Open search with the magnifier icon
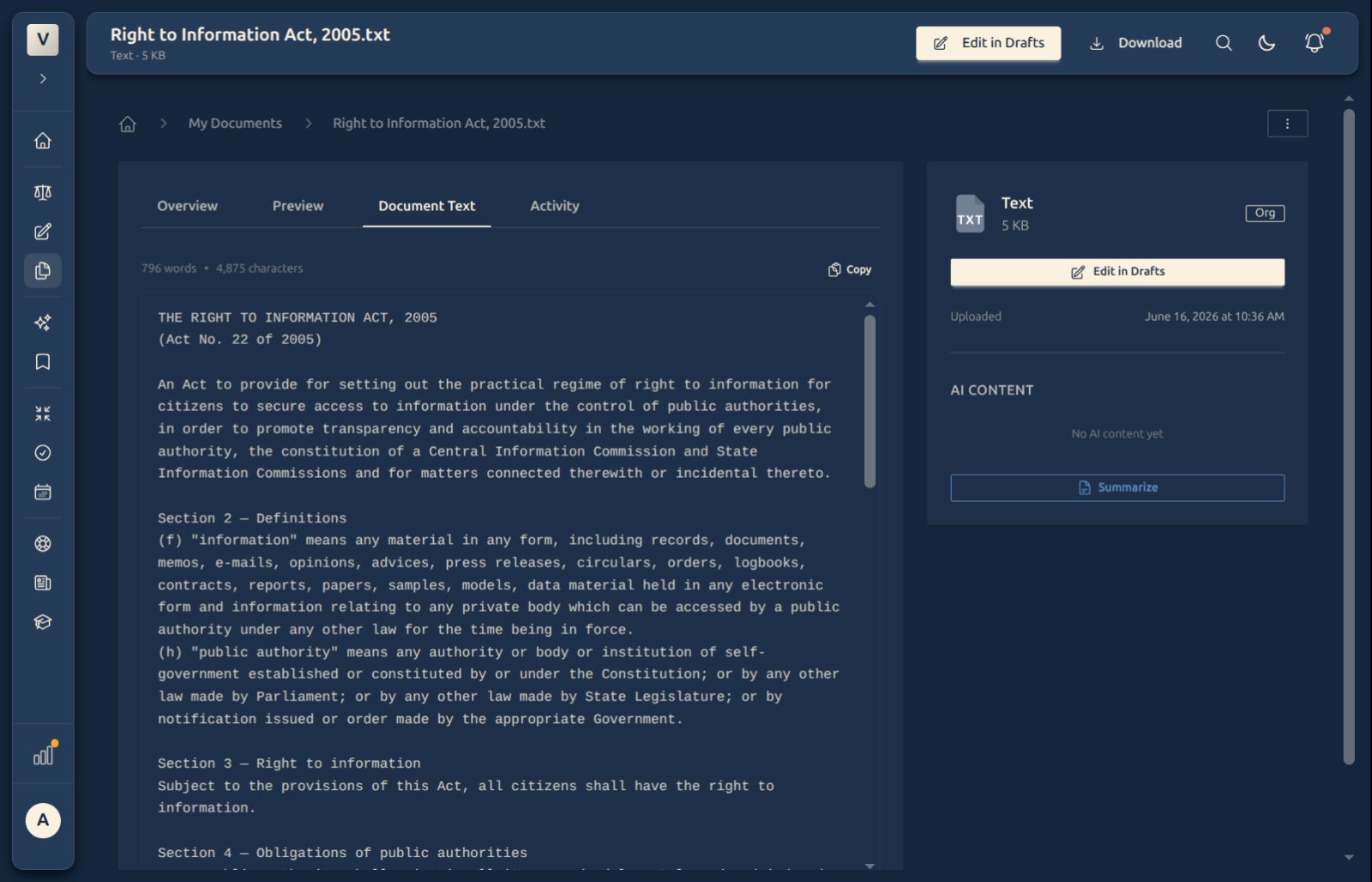This screenshot has width=1372, height=882. pyautogui.click(x=1224, y=43)
